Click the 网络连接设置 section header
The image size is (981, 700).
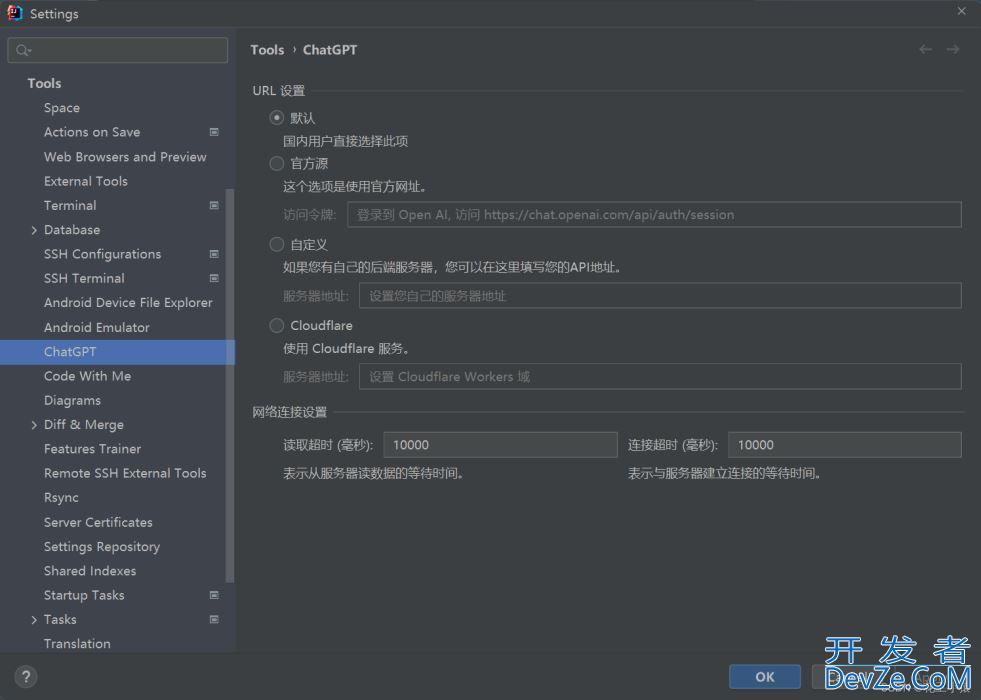(x=290, y=412)
